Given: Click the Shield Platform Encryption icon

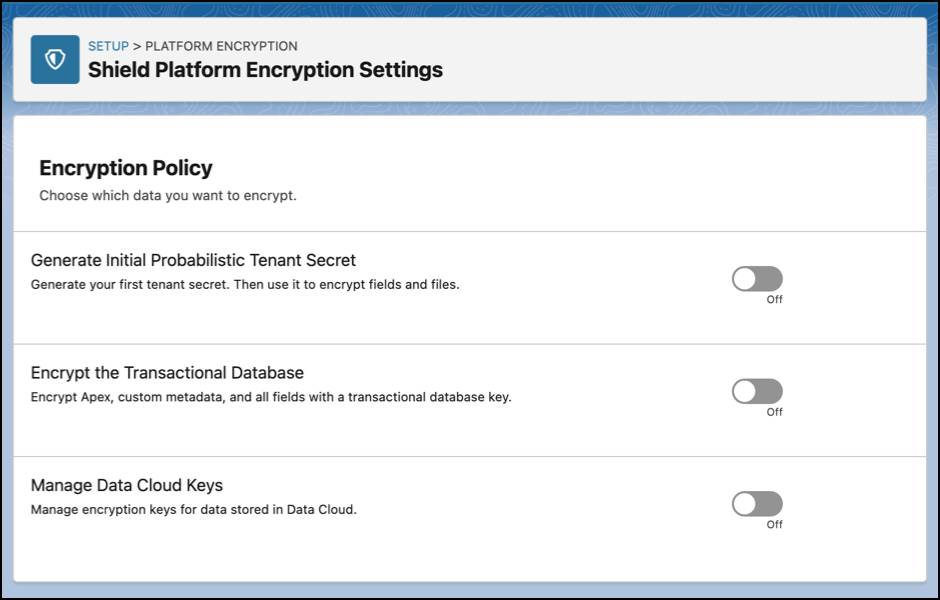Looking at the screenshot, I should (55, 59).
